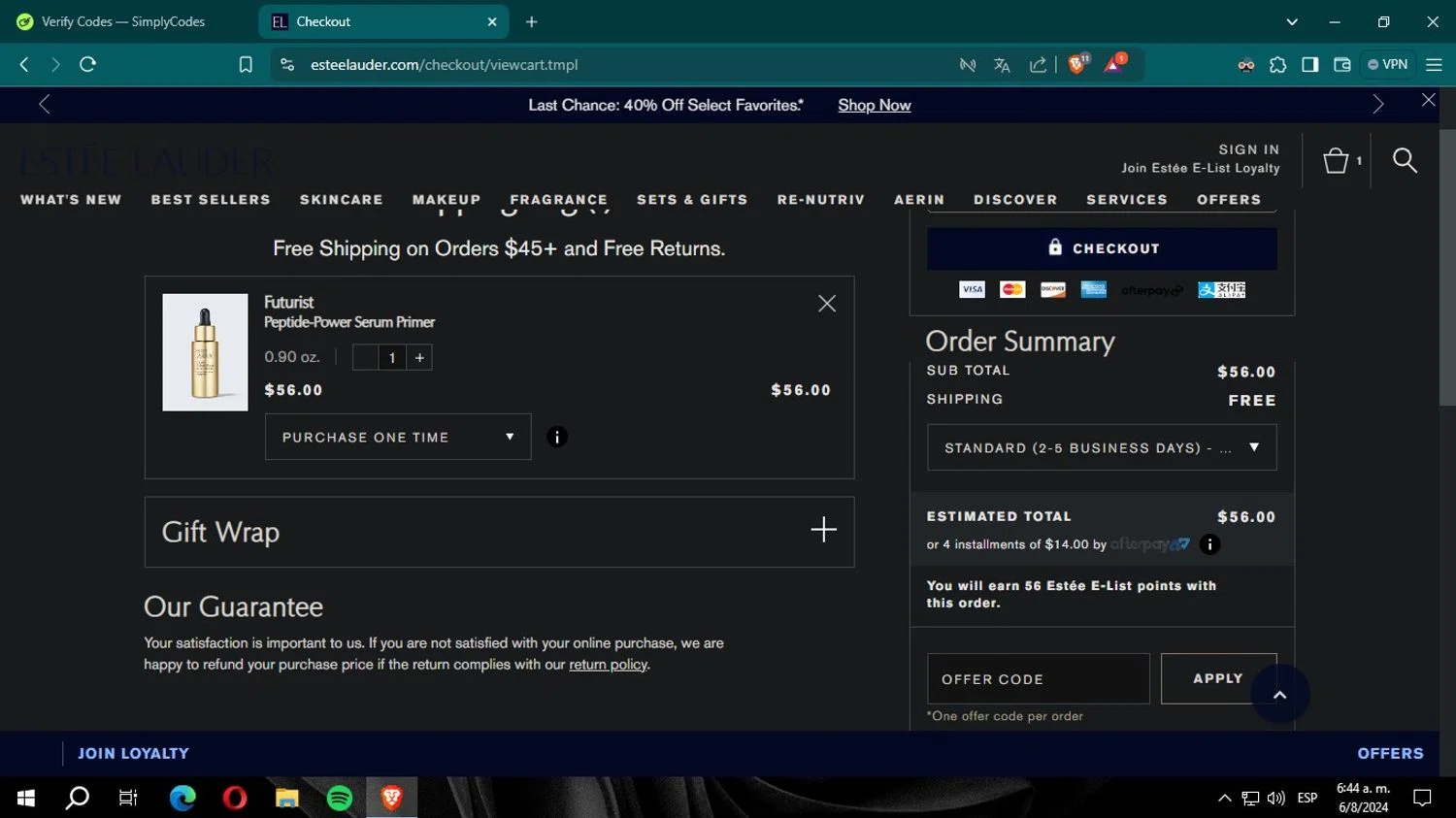Open Fragrance navigation menu

[x=559, y=199]
